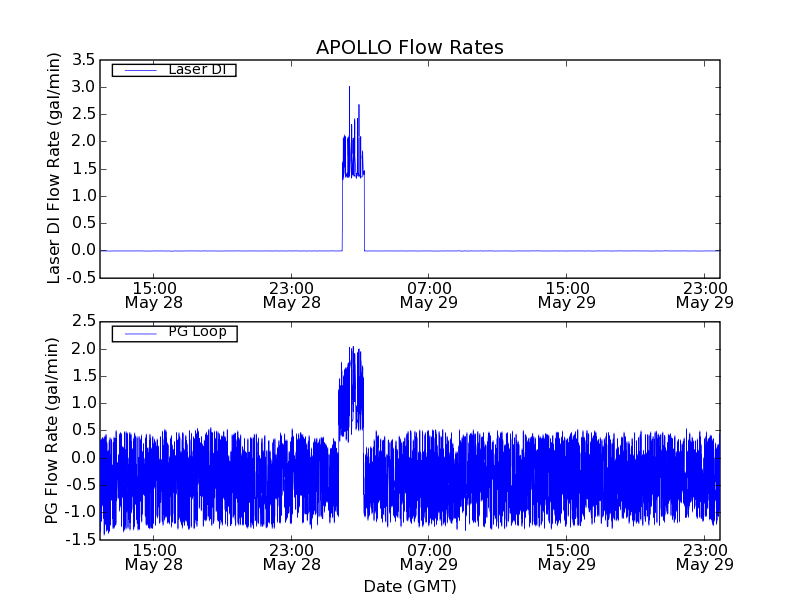Select the 2.5 tick on PG Flow axis
Screen dimensions: 800x600
pos(84,321)
